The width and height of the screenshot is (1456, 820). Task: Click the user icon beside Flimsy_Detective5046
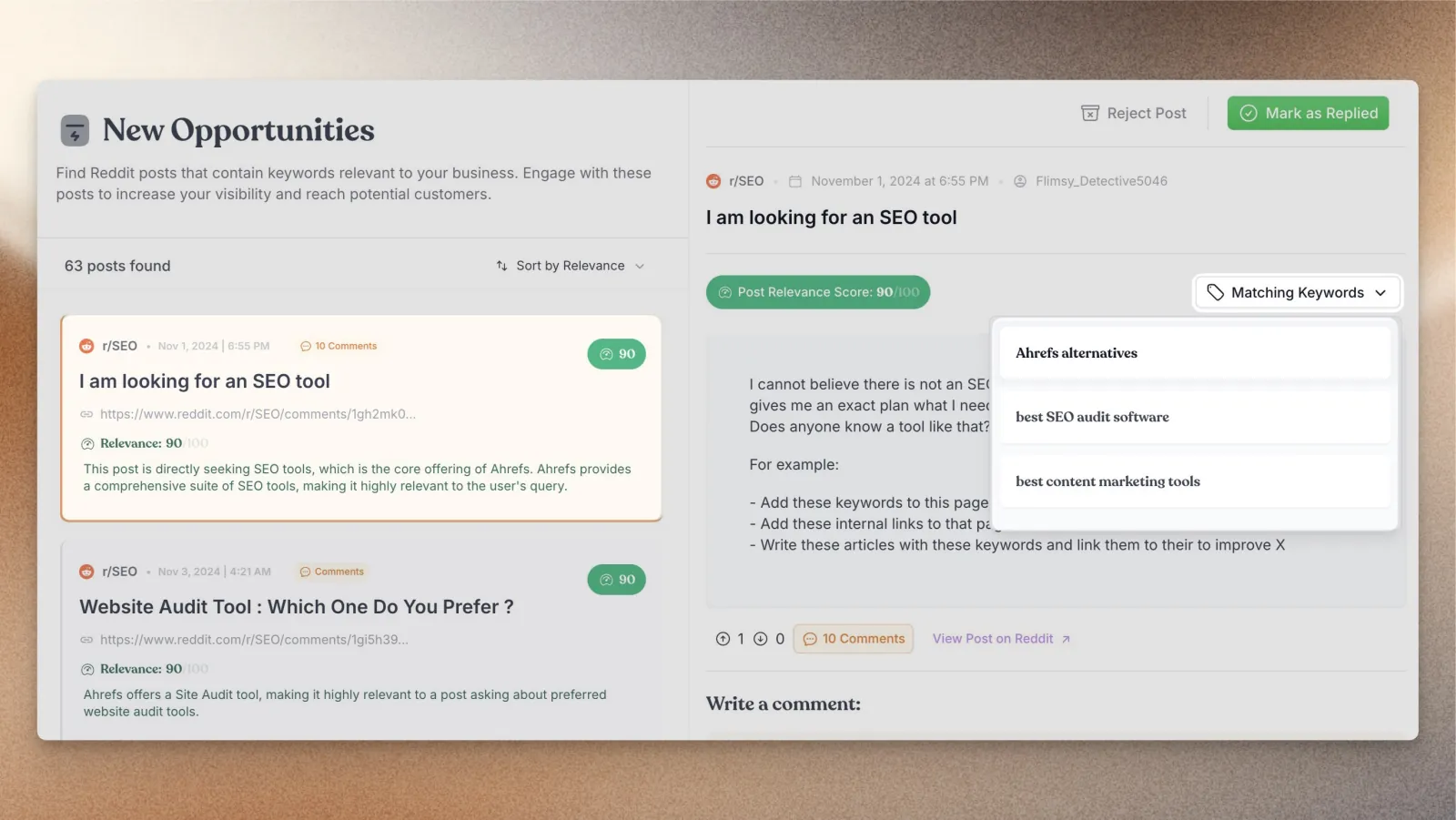point(1020,181)
